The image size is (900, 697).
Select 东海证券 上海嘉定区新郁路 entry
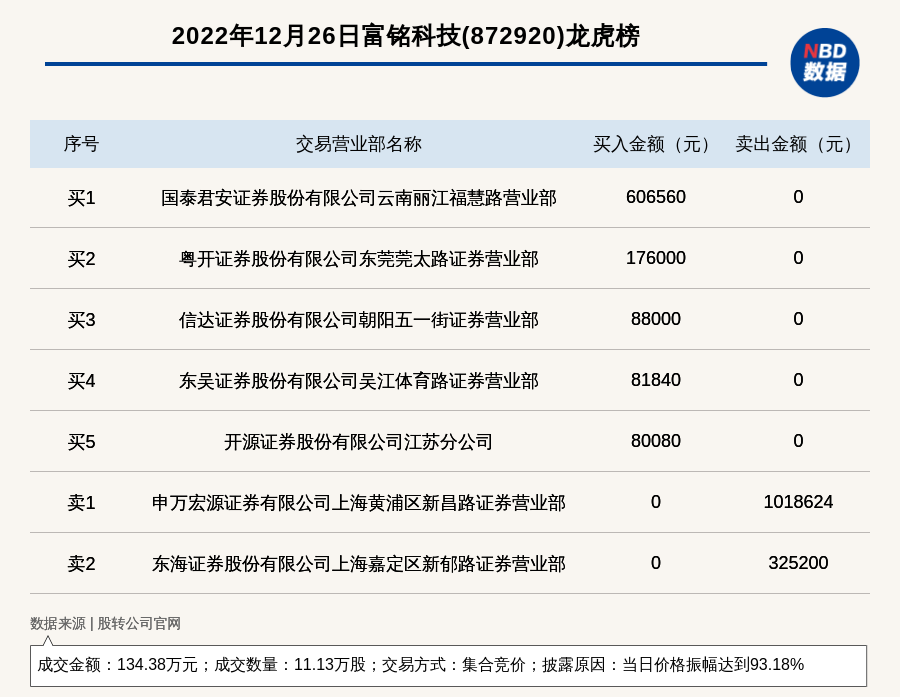point(358,564)
